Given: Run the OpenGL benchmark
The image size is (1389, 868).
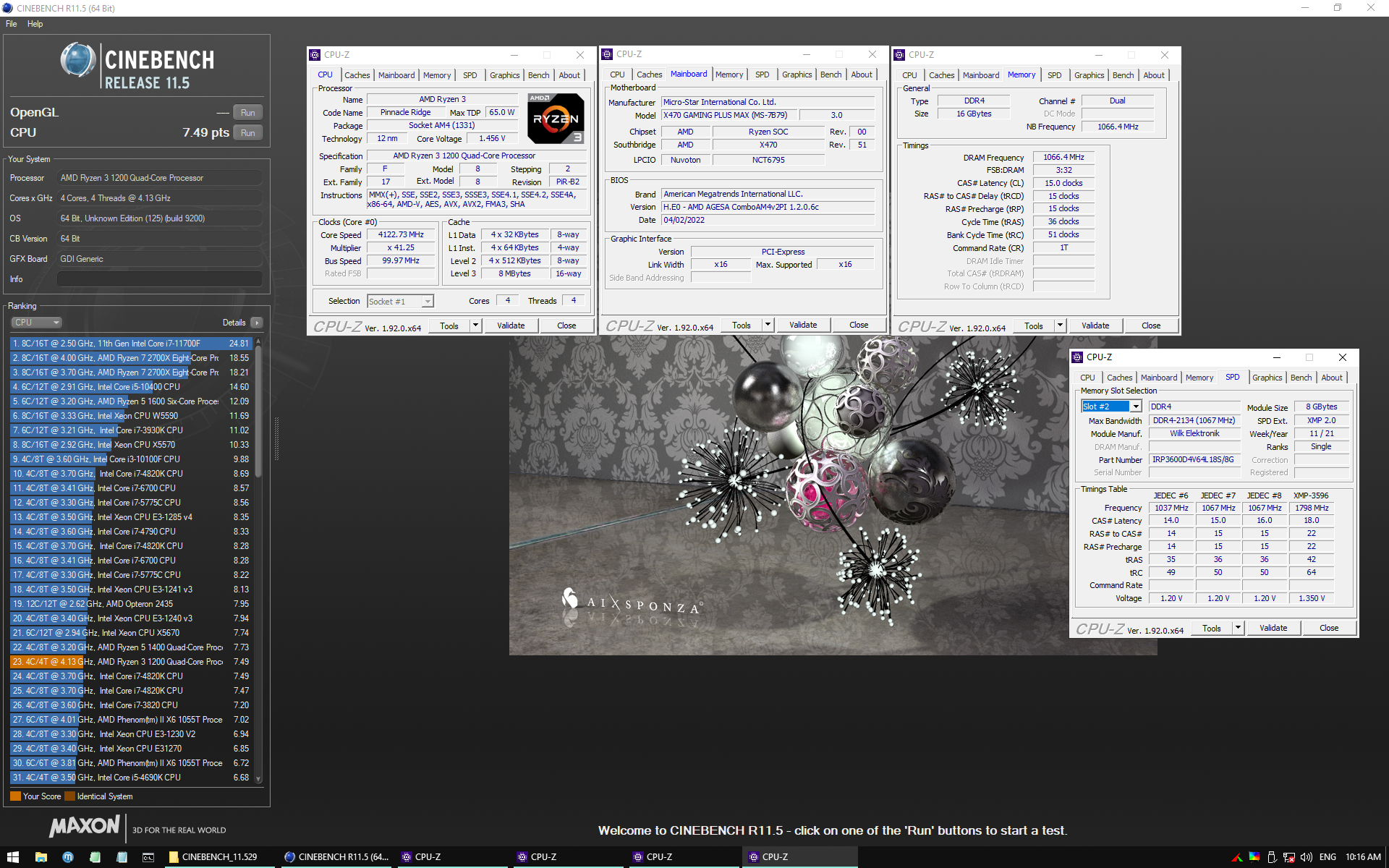Looking at the screenshot, I should point(248,113).
